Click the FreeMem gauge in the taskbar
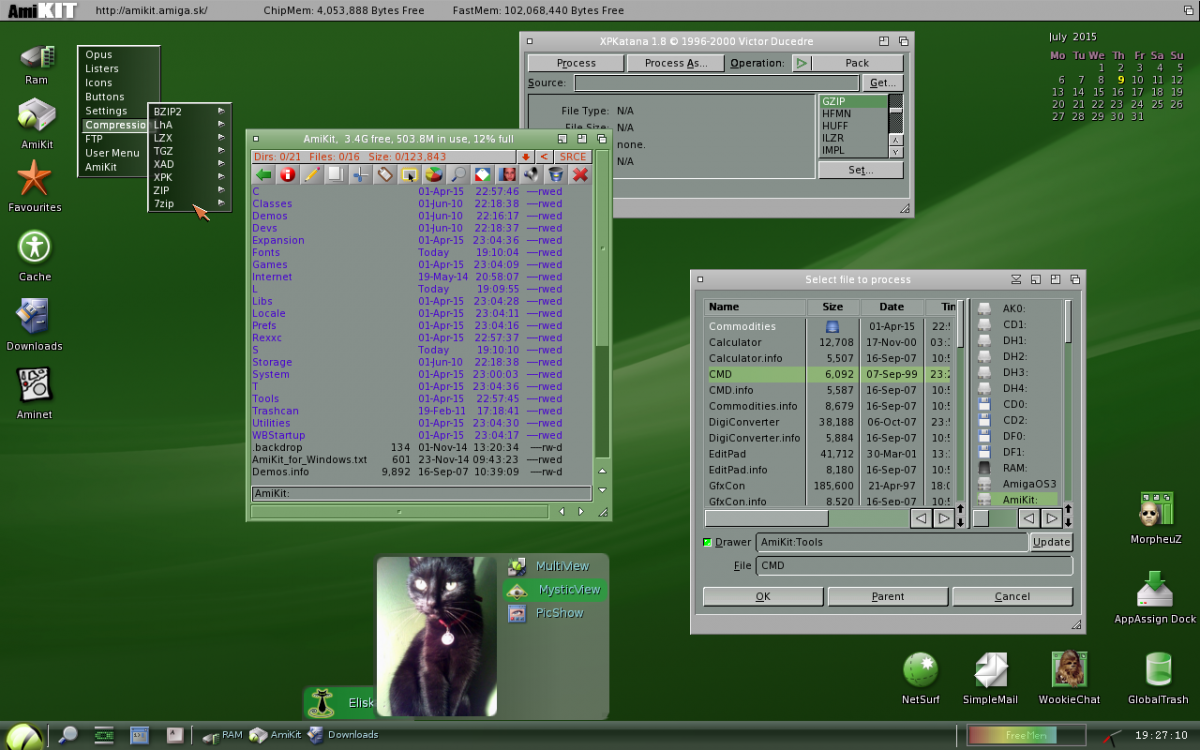1200x750 pixels. pyautogui.click(x=1026, y=735)
